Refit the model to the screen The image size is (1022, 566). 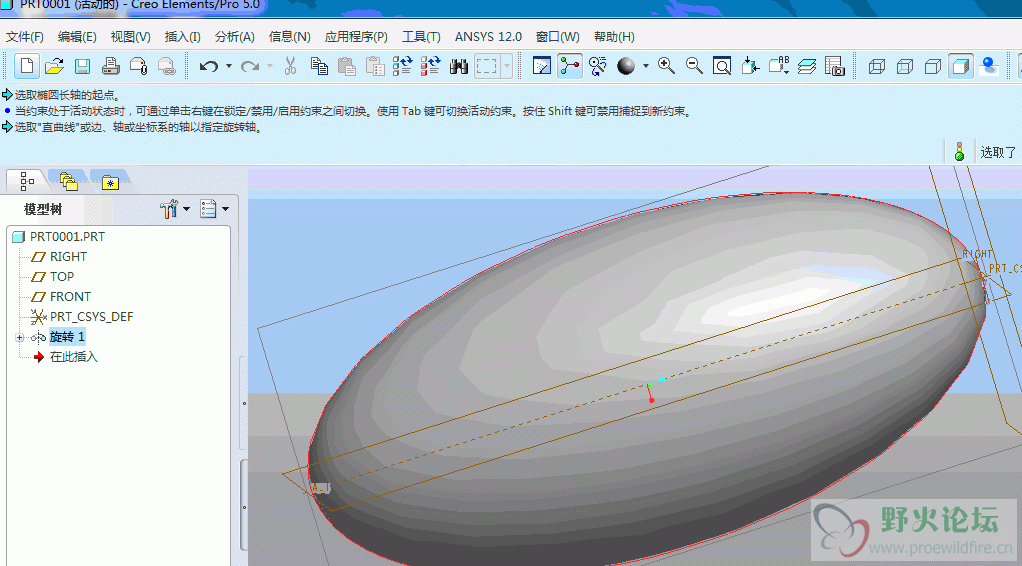coord(722,66)
